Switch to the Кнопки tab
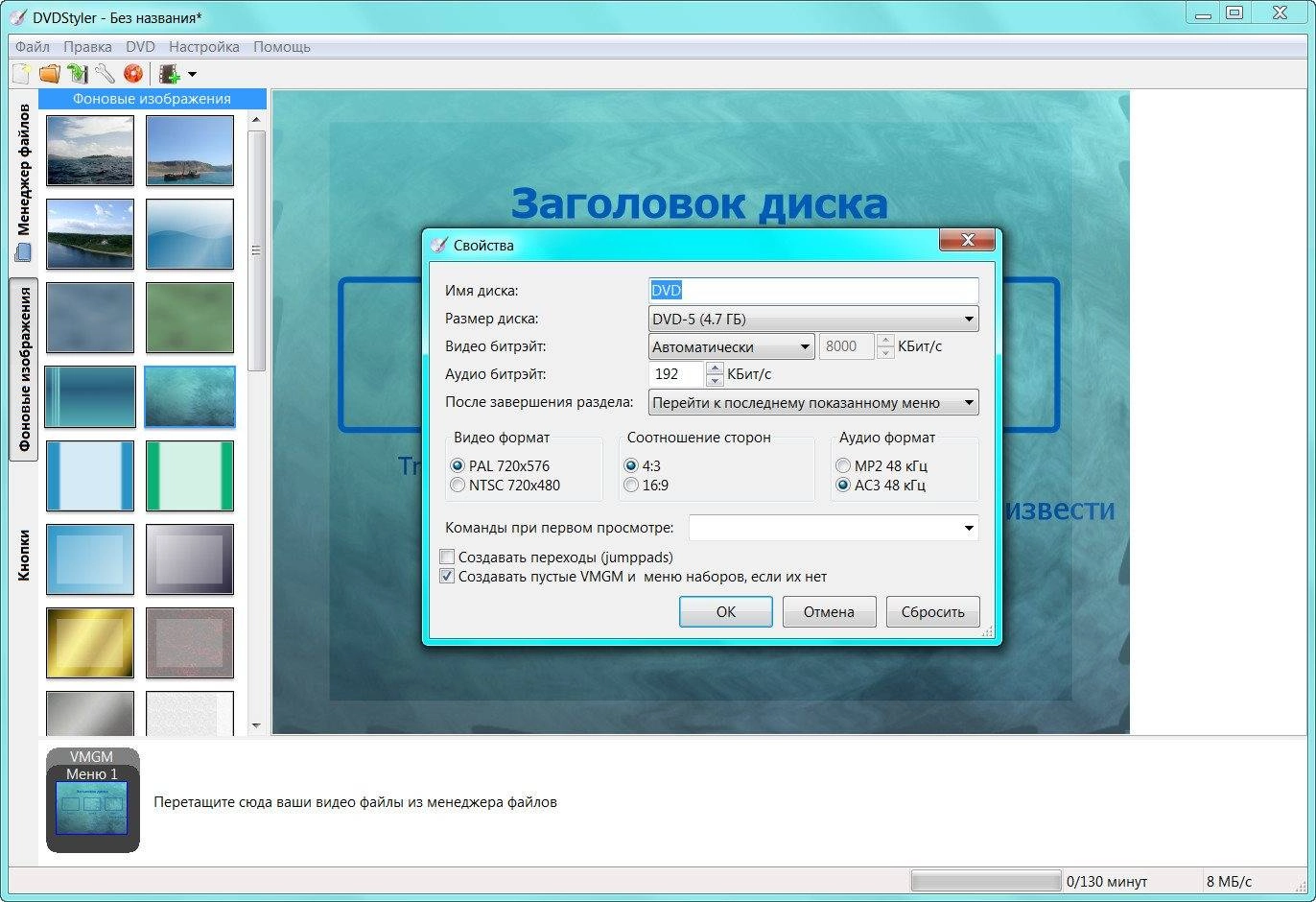1316x902 pixels. pyautogui.click(x=23, y=555)
